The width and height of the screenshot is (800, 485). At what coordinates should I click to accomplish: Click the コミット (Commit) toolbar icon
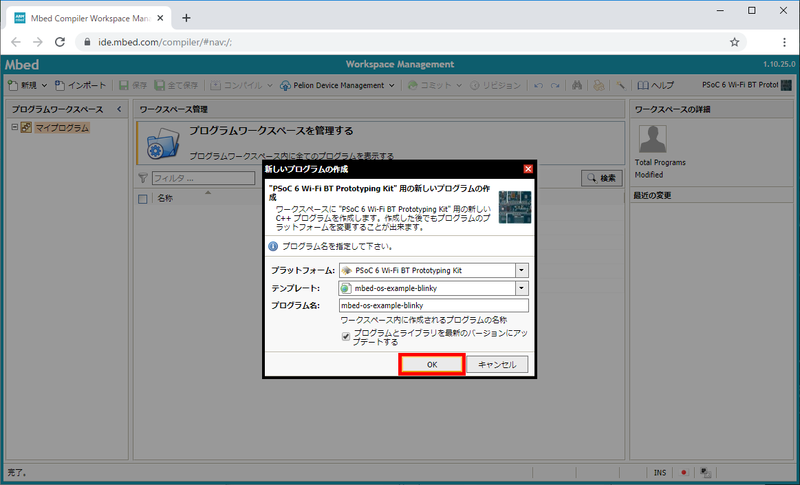[412, 85]
